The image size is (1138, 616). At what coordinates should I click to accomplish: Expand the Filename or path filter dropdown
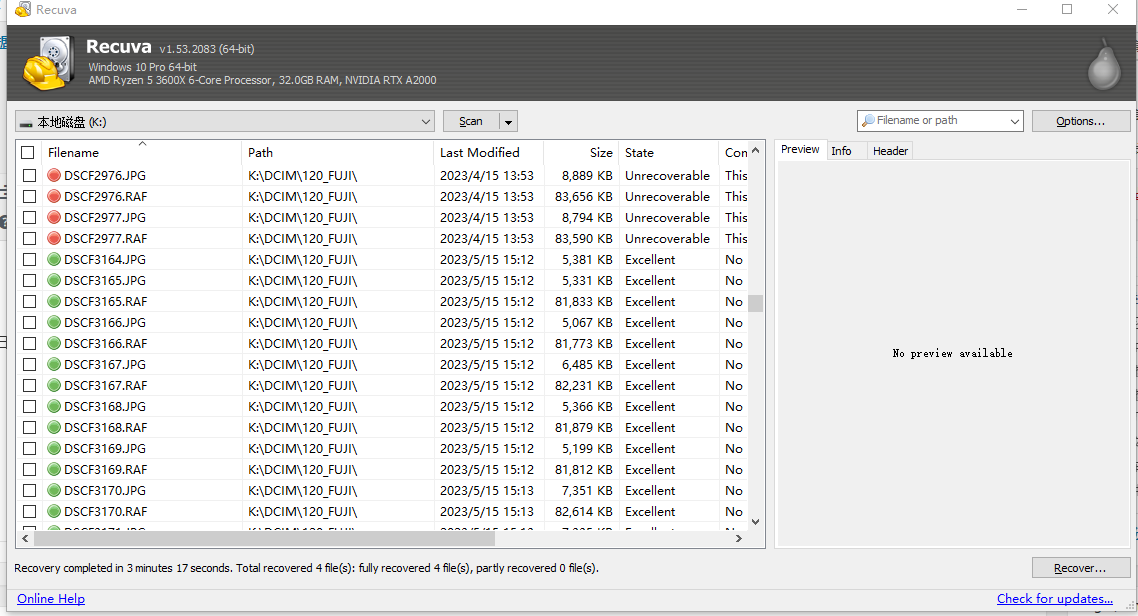pos(1014,121)
